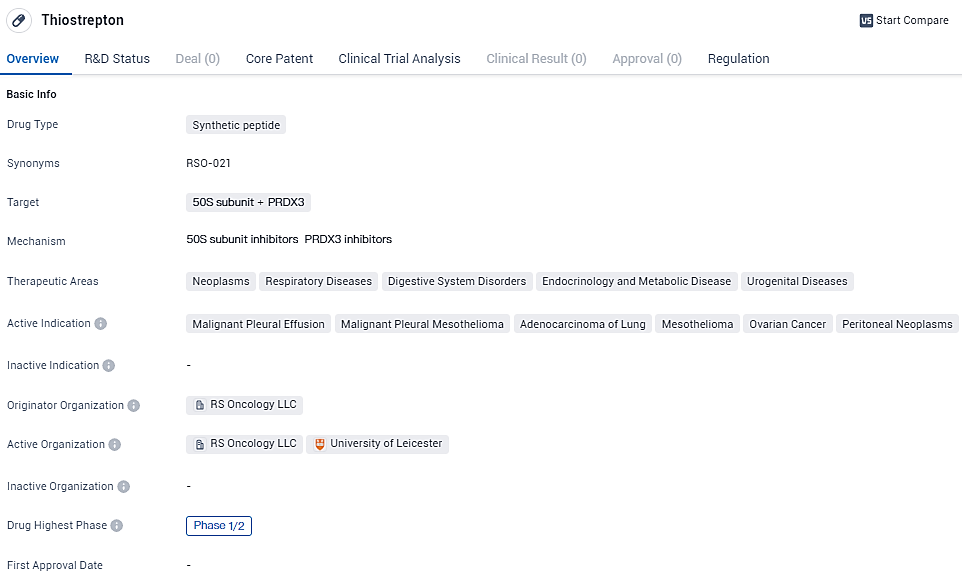Click info icon beside Active Organization
Image resolution: width=962 pixels, height=578 pixels.
coord(115,445)
